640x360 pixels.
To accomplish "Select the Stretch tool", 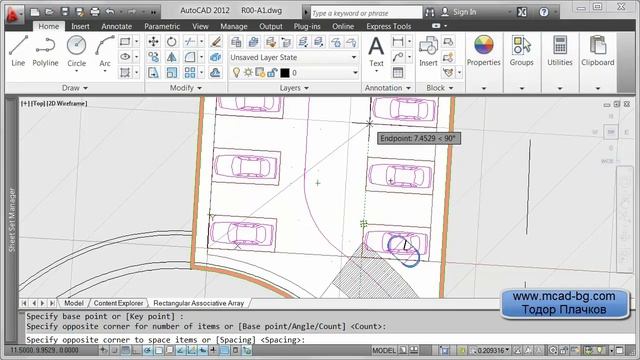I will click(x=153, y=73).
